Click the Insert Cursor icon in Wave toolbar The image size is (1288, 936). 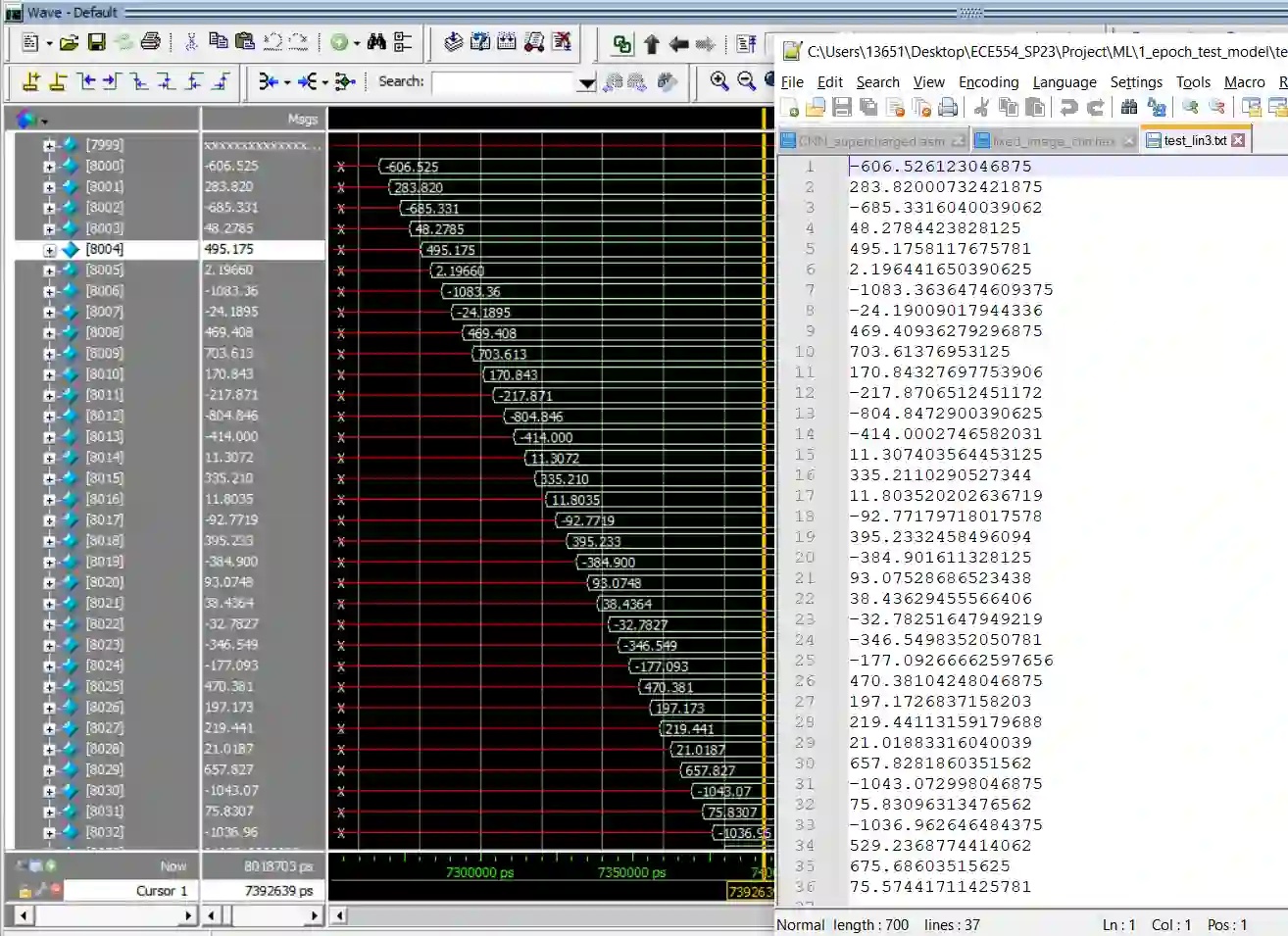click(31, 81)
